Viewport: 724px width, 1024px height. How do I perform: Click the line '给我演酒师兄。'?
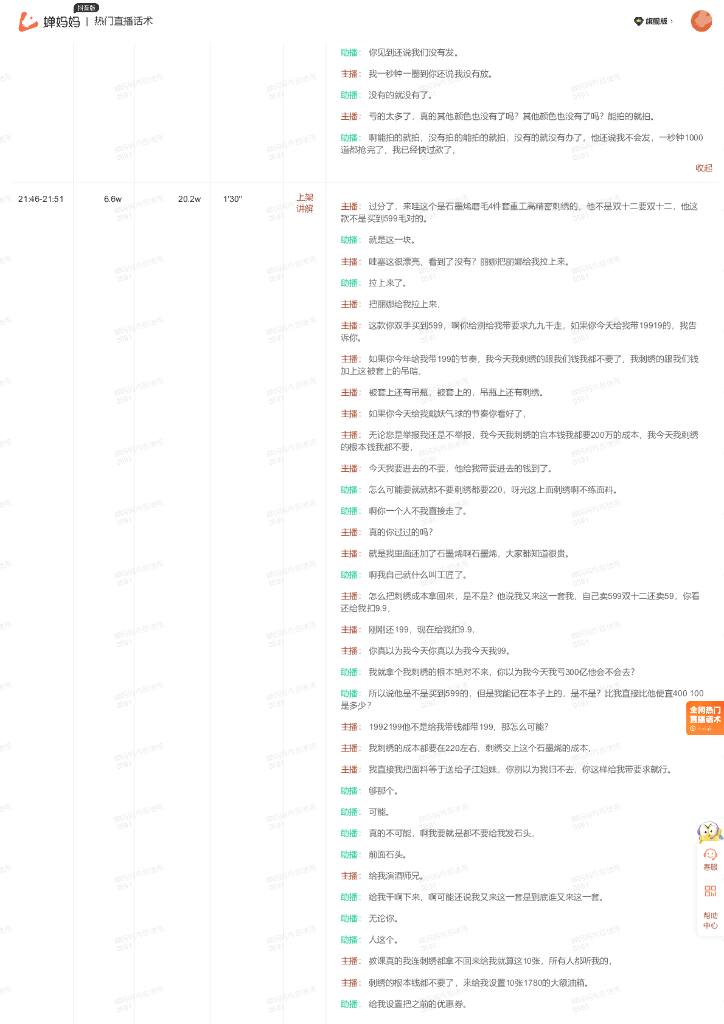point(396,876)
